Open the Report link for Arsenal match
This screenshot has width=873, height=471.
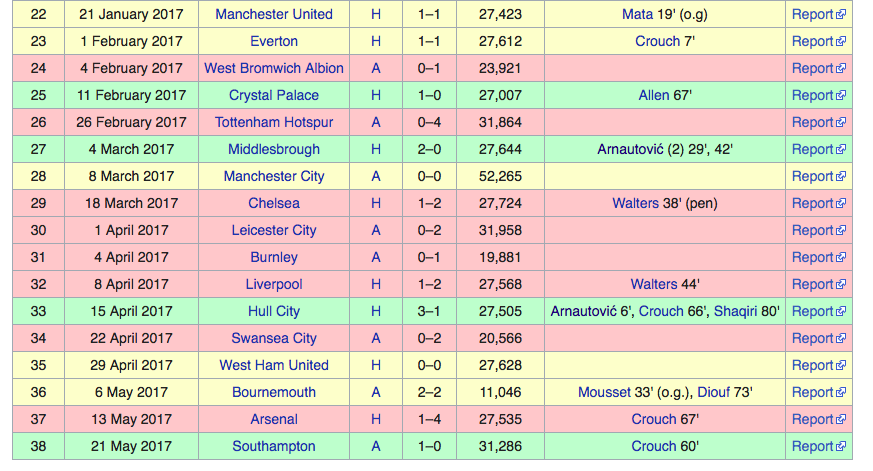coord(813,419)
